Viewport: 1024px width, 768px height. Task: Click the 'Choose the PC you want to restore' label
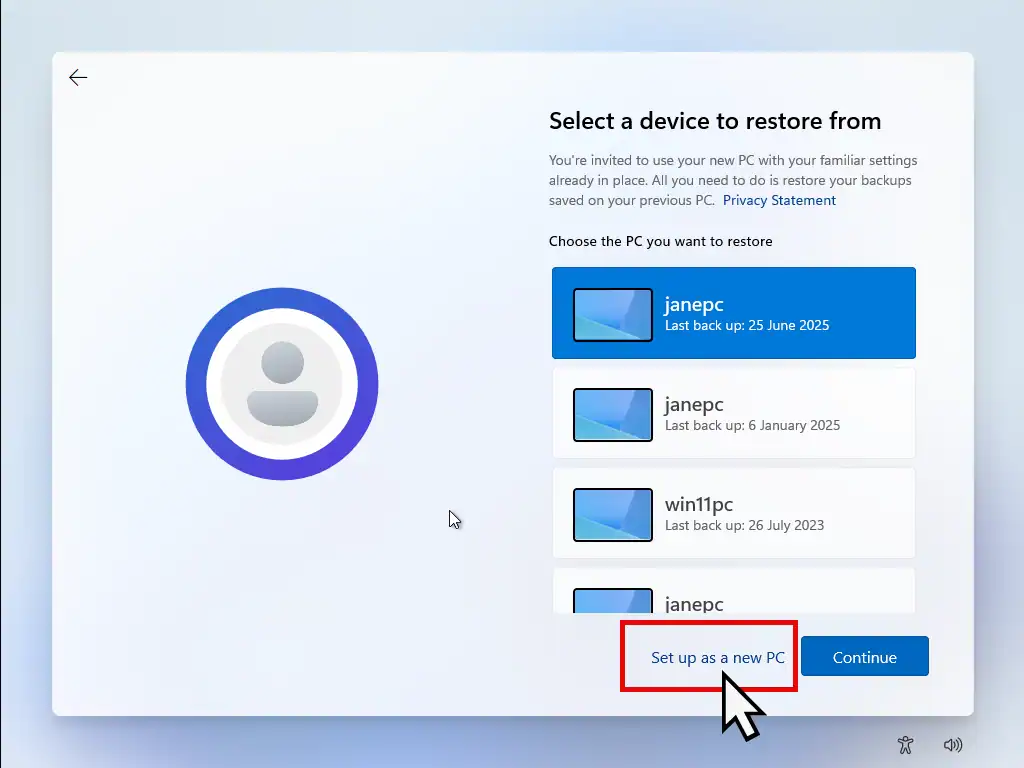click(660, 241)
